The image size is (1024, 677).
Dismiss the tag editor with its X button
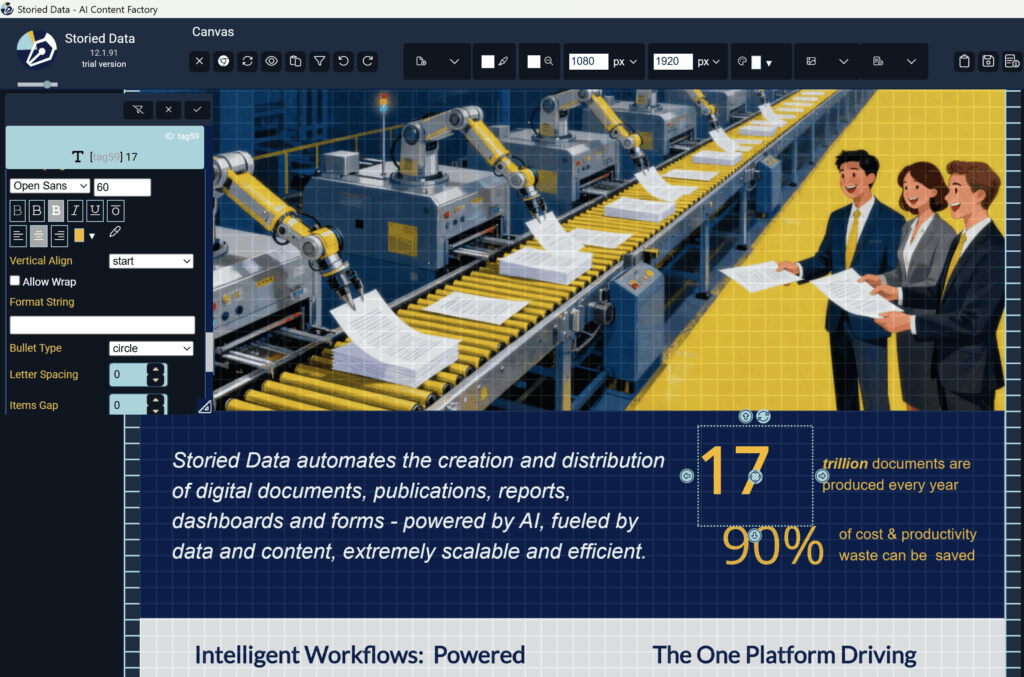(168, 109)
